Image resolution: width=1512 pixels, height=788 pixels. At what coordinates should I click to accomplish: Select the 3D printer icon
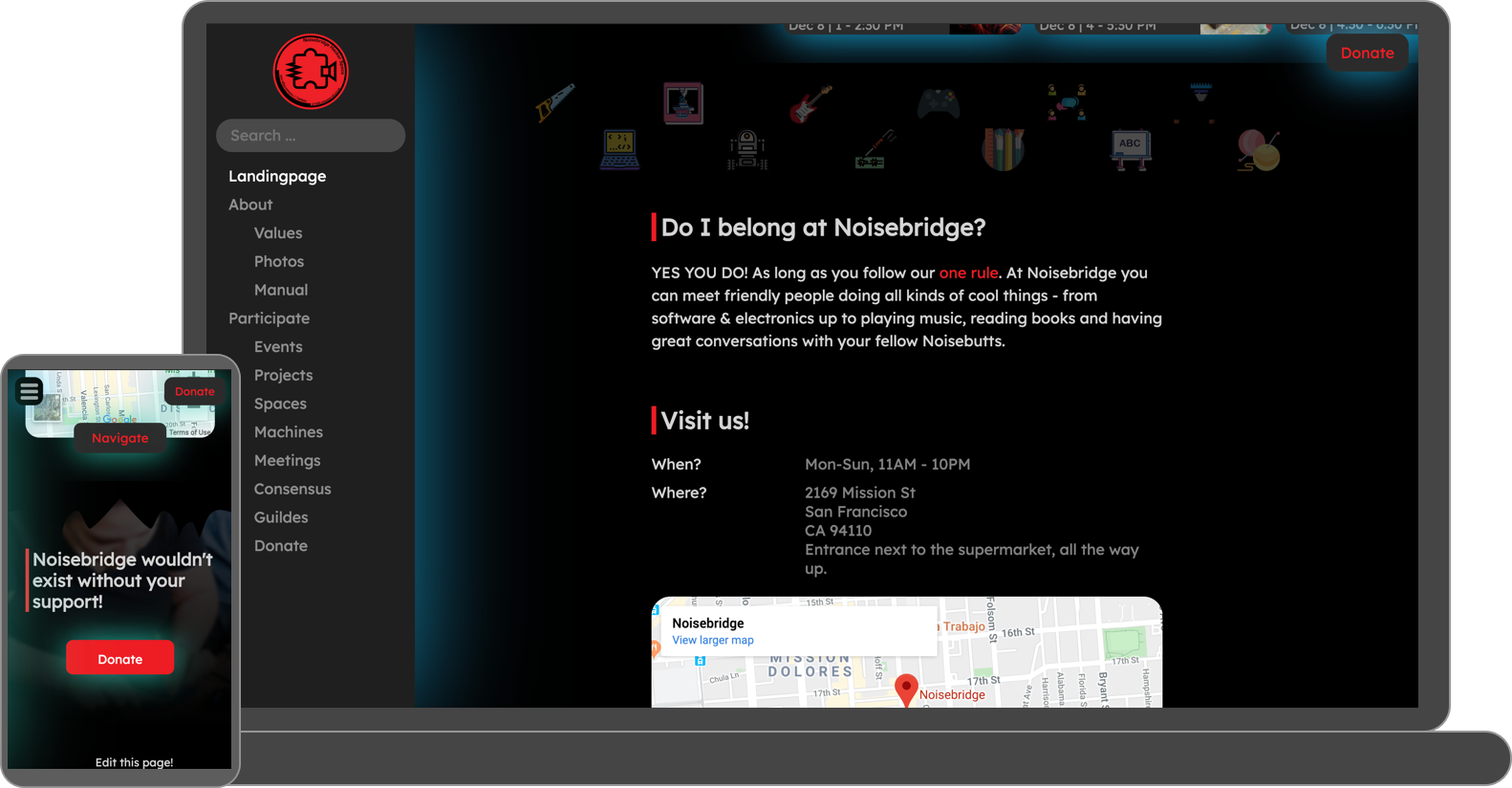coord(683,103)
